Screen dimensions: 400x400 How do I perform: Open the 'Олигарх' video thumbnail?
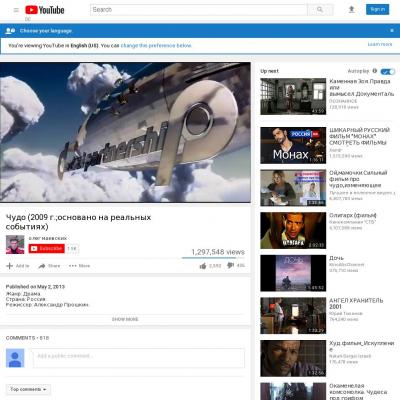(x=293, y=230)
